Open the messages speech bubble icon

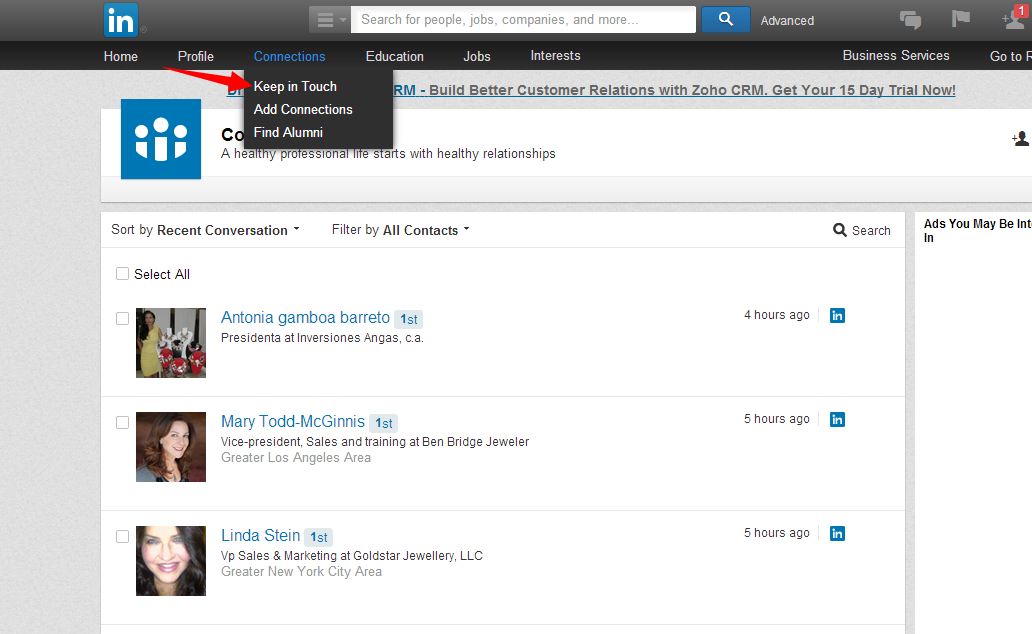(x=910, y=20)
